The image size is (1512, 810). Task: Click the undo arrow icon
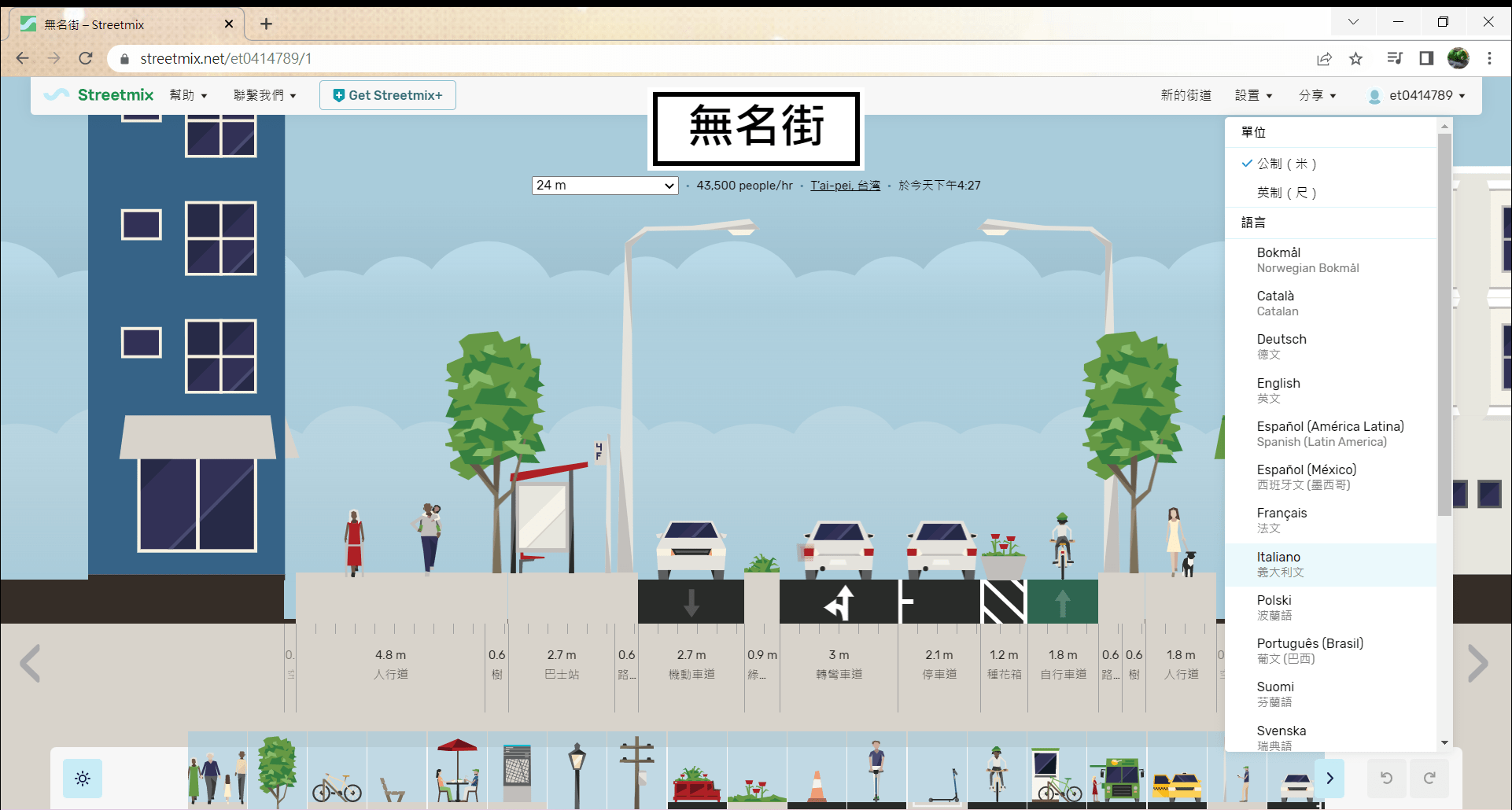point(1386,779)
